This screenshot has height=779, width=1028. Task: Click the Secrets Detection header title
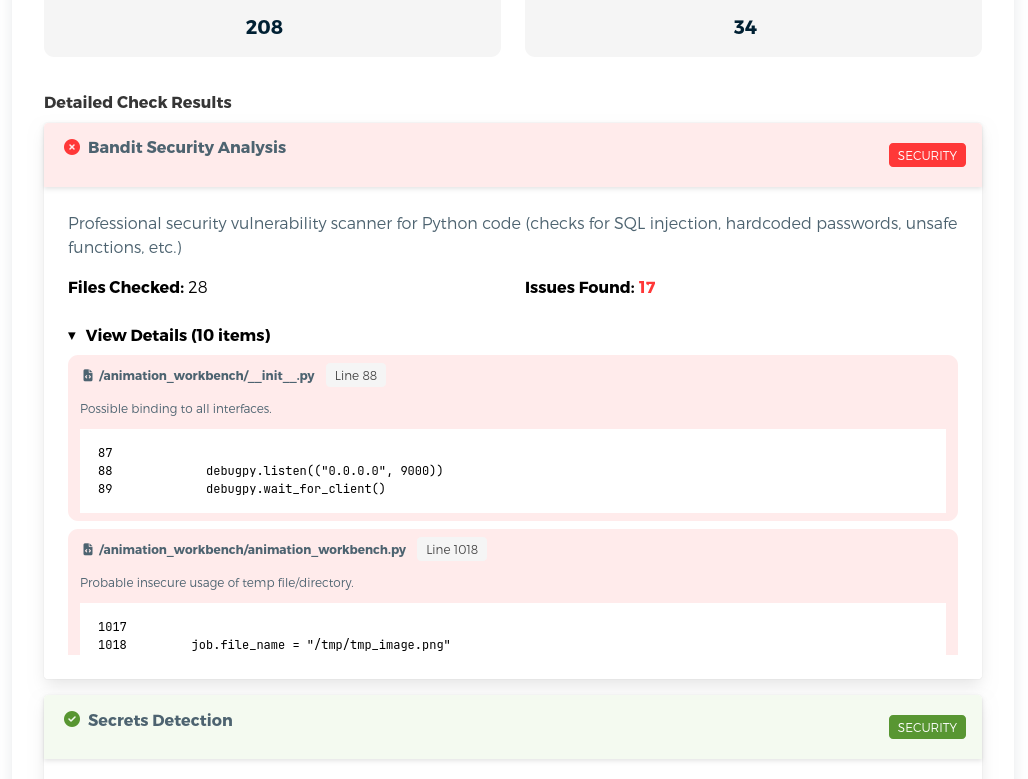[160, 720]
